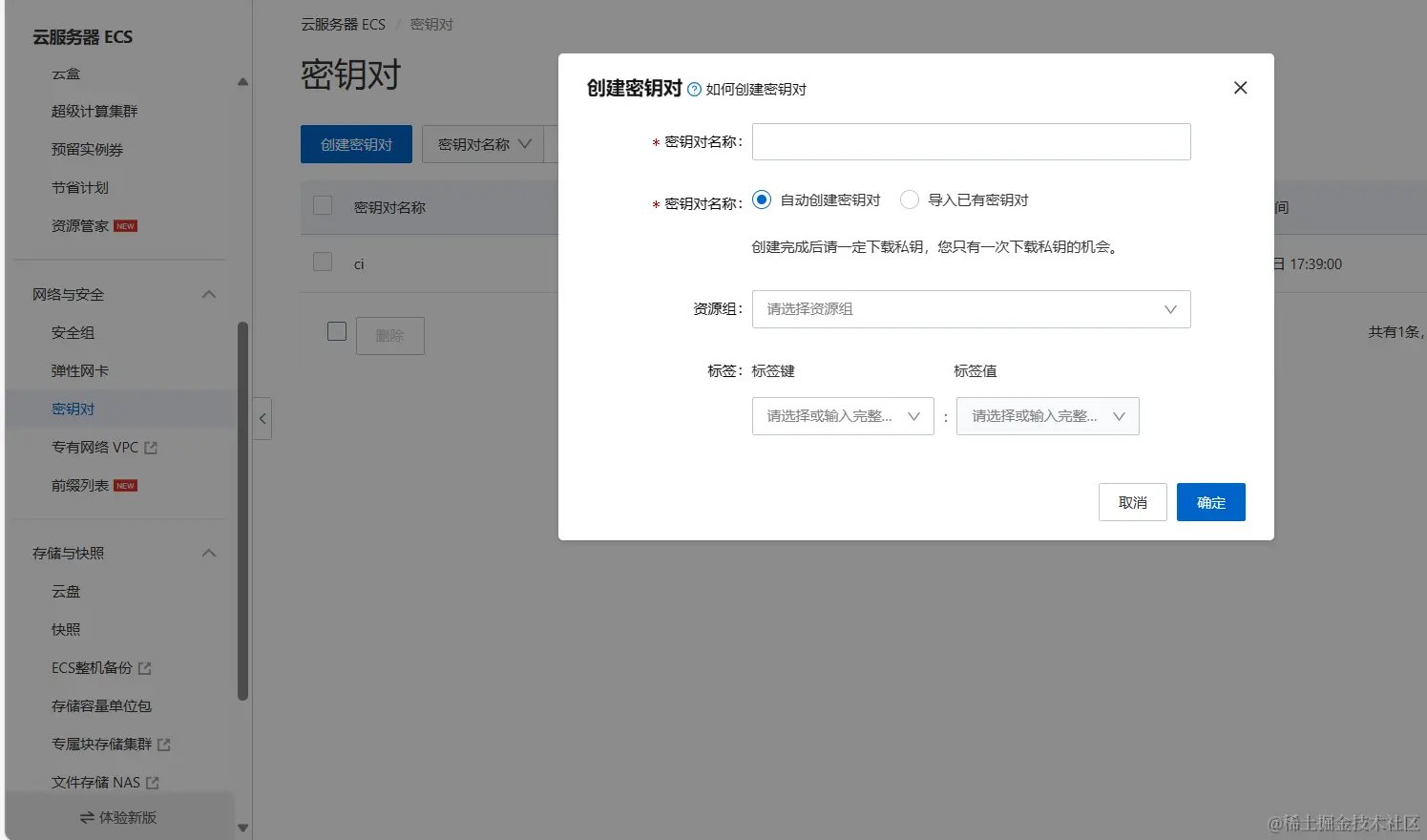
Task: Click 云服务器 ECS breadcrumb link
Action: [x=344, y=25]
